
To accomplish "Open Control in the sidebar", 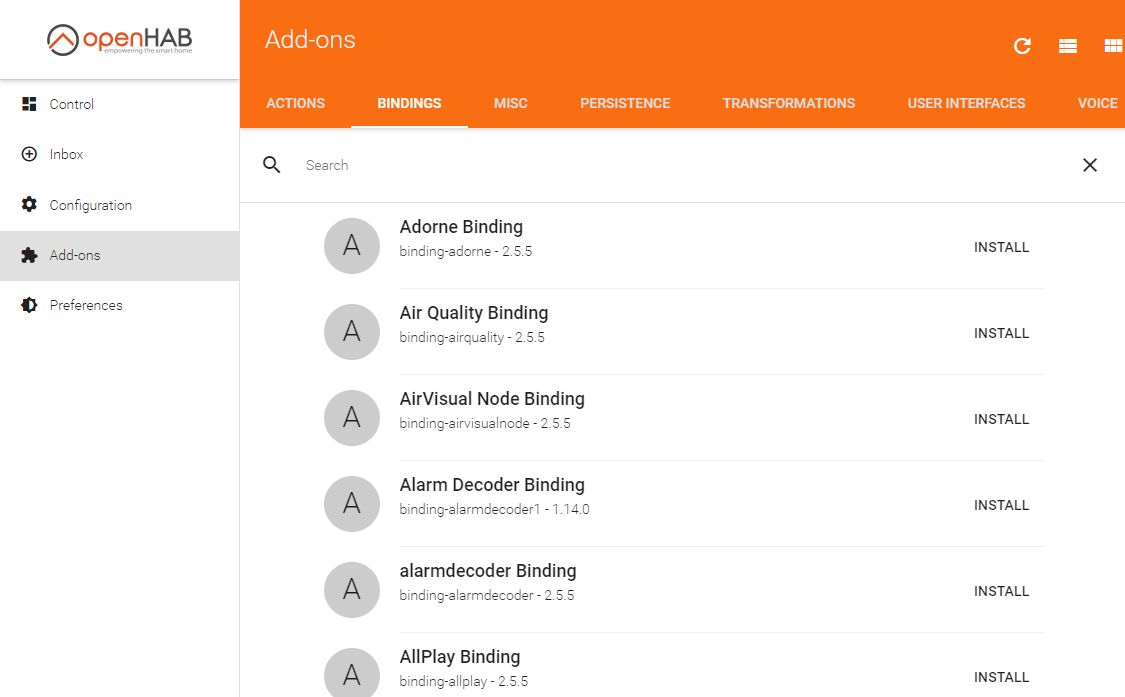I will 120,104.
